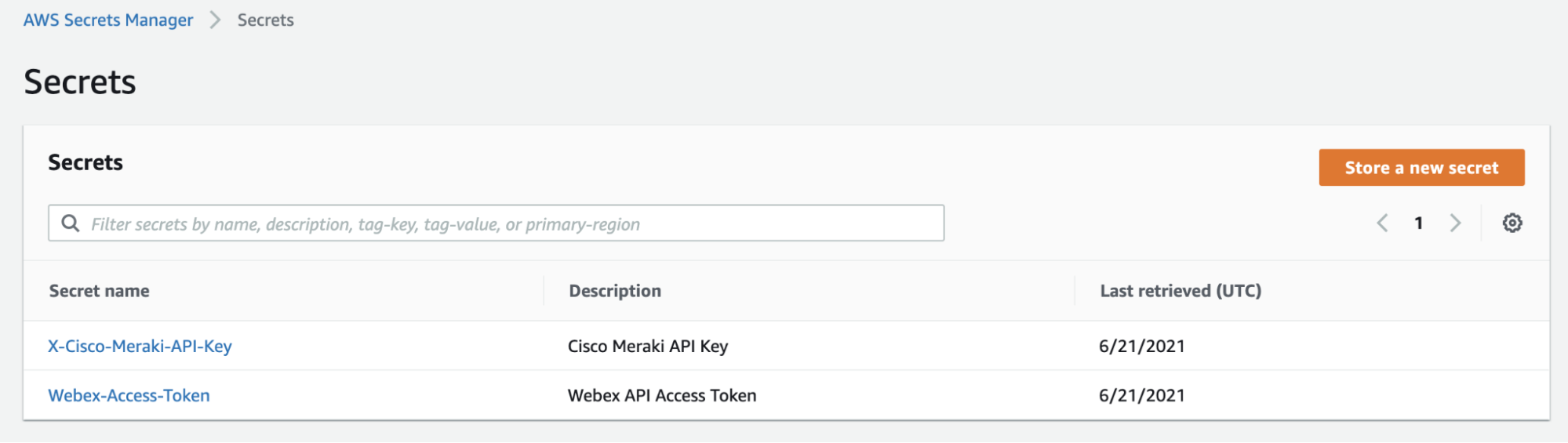Select Webex API Access Token description cell
The width and height of the screenshot is (1568, 443).
click(662, 395)
